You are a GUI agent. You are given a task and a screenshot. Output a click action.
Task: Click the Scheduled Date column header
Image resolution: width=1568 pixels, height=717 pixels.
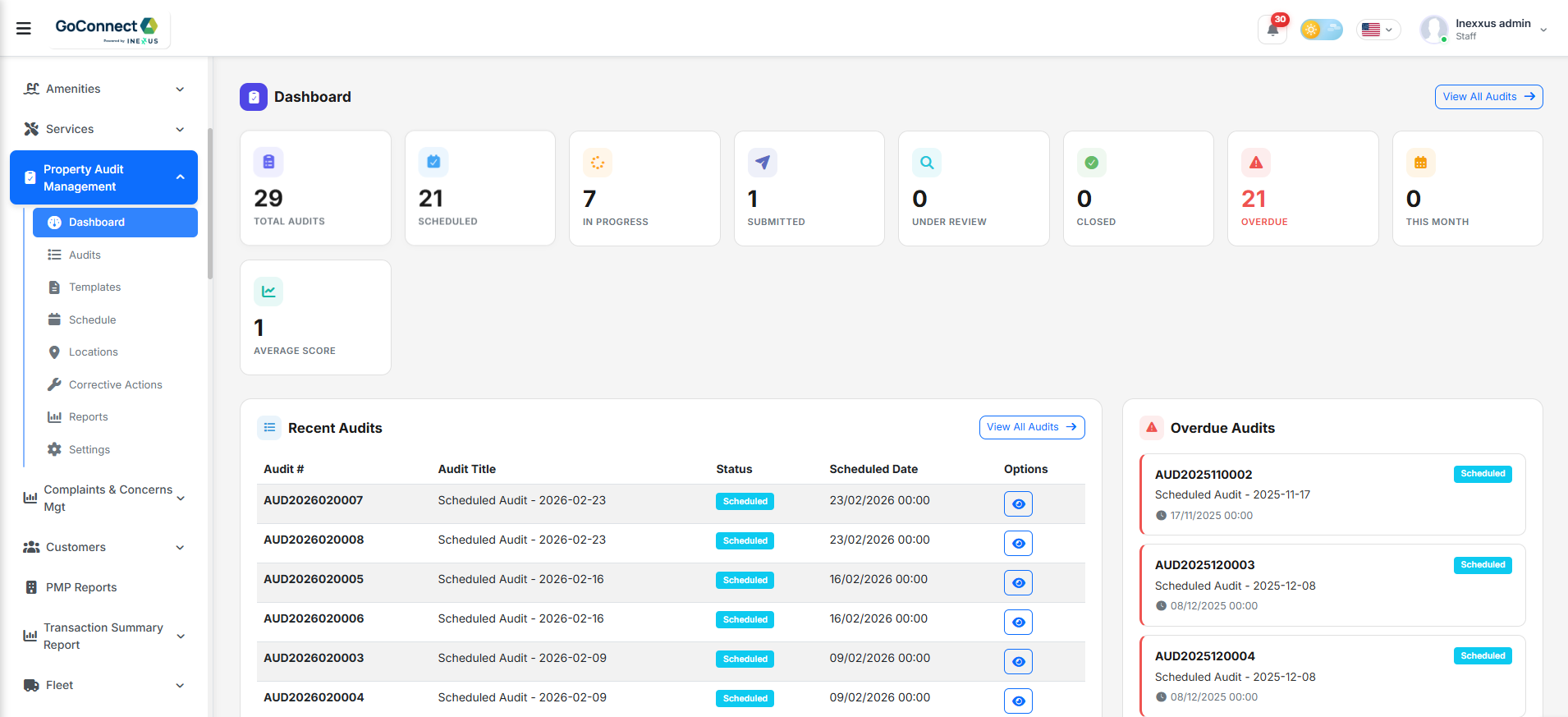point(873,469)
